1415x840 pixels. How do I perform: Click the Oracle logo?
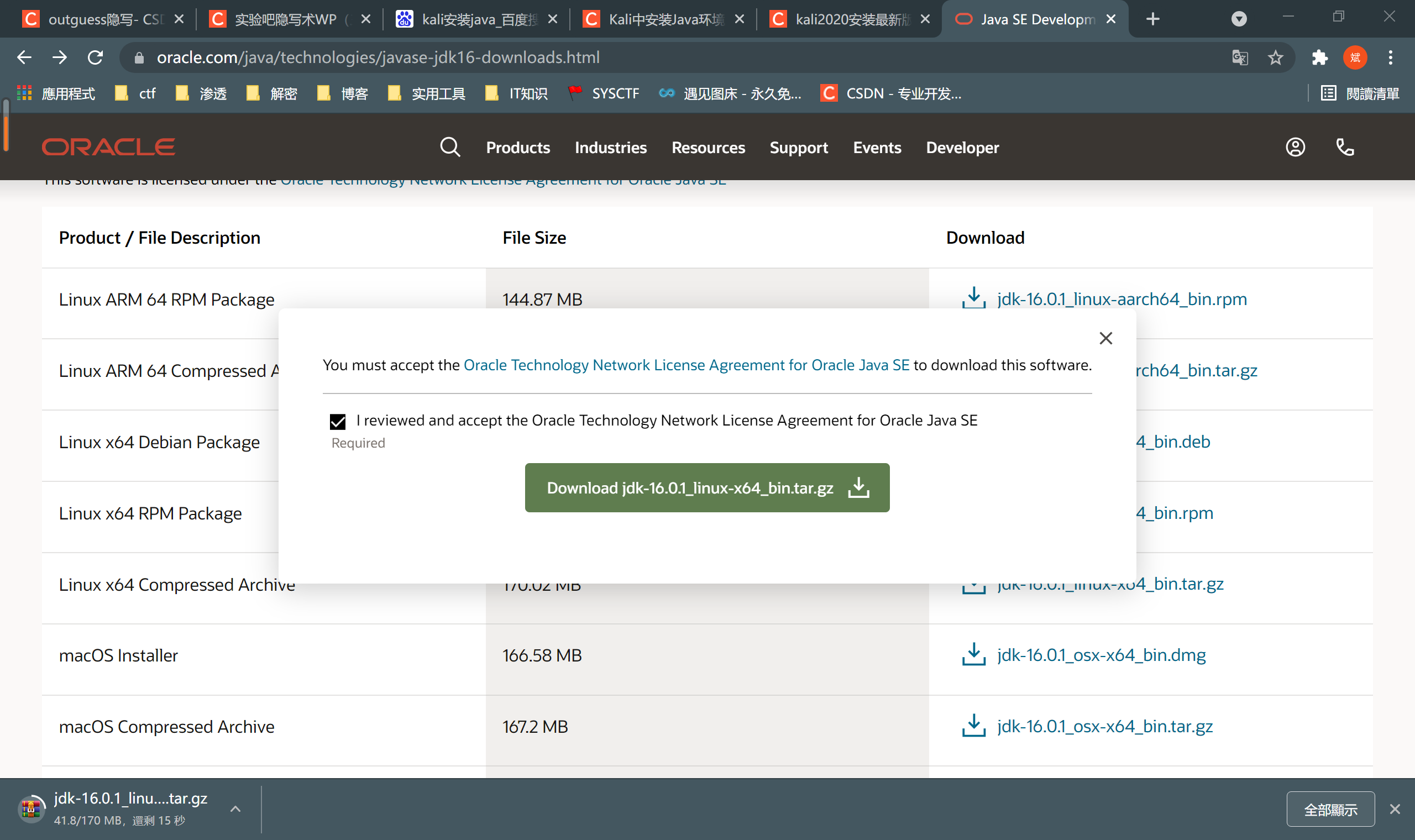click(x=108, y=147)
